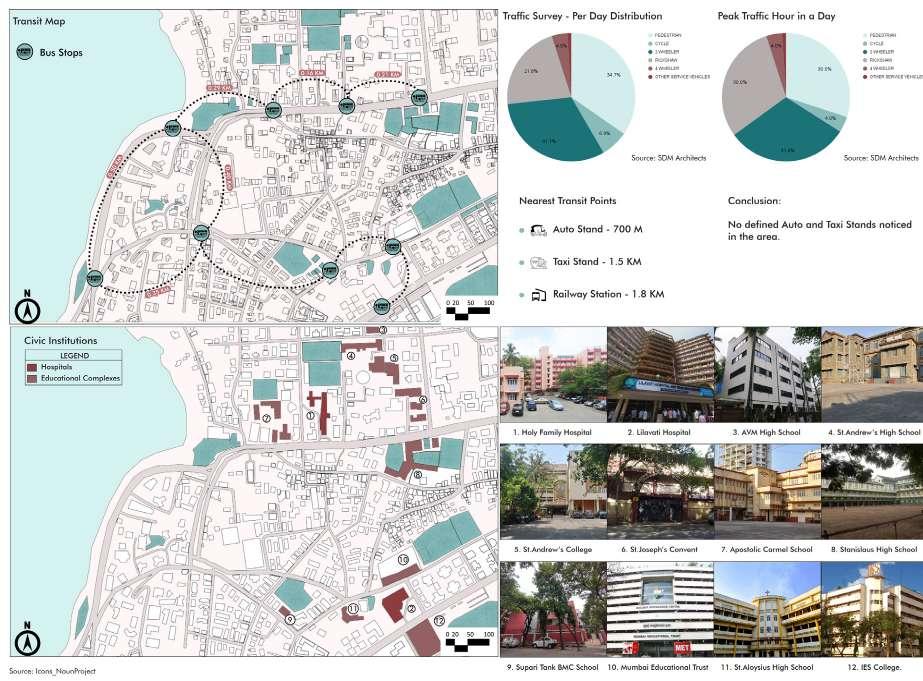Click the north arrow on Civic Institutions map
This screenshot has width=923, height=681.
click(28, 639)
